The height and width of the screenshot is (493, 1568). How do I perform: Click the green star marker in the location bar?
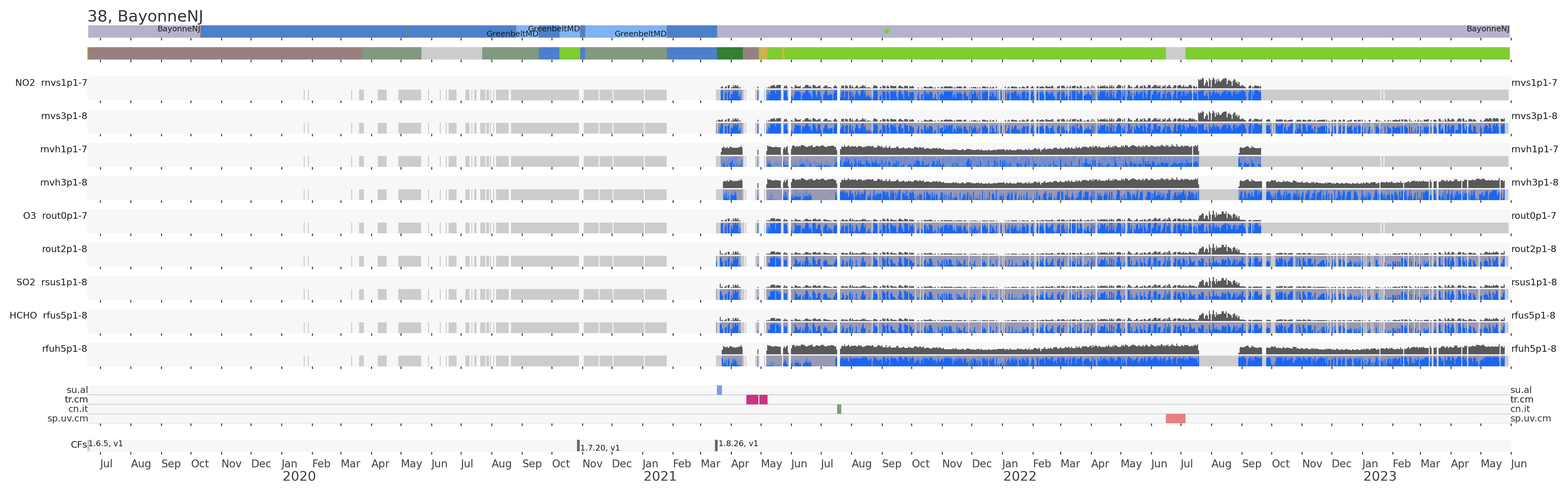point(886,31)
